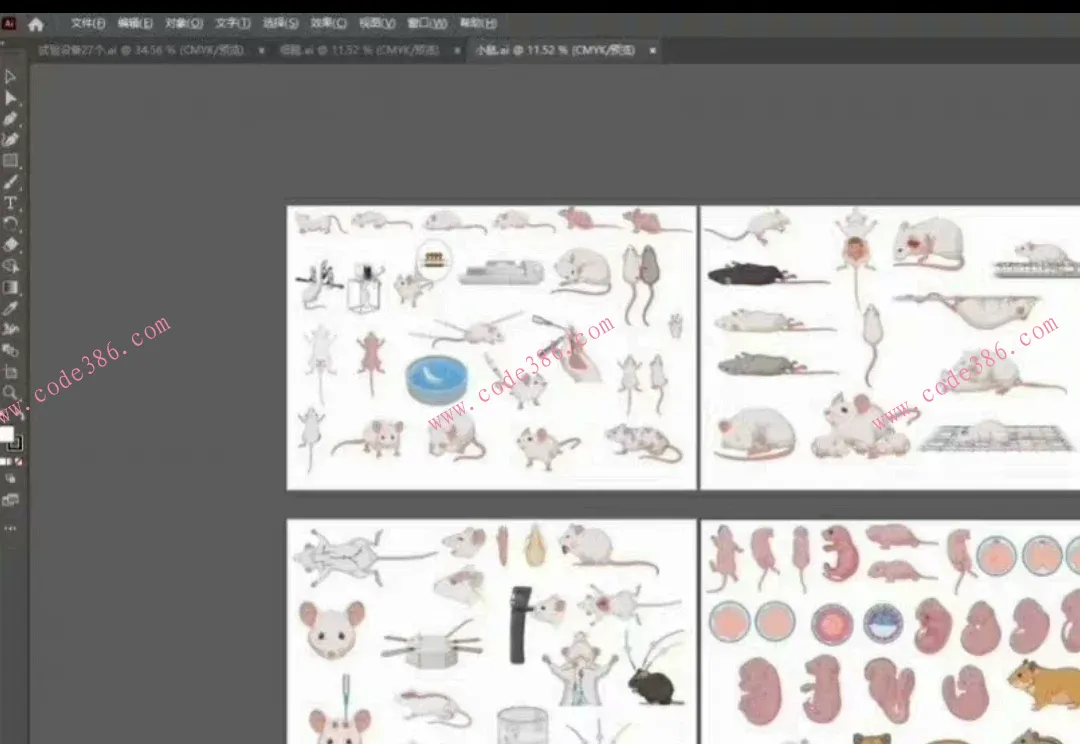Click the Change Screen Mode icon
The width and height of the screenshot is (1080, 744).
(x=10, y=500)
